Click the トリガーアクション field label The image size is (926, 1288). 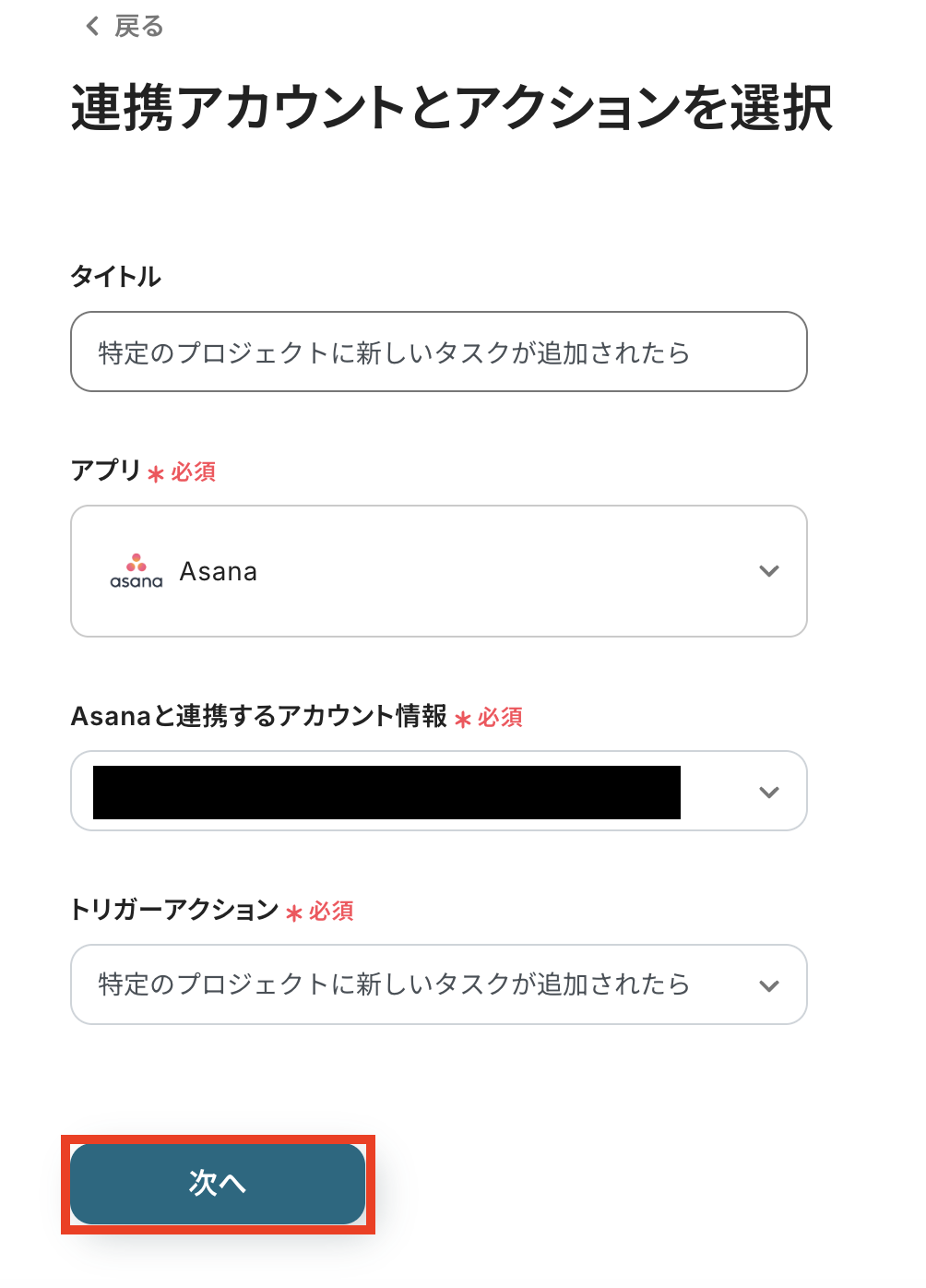pyautogui.click(x=174, y=910)
